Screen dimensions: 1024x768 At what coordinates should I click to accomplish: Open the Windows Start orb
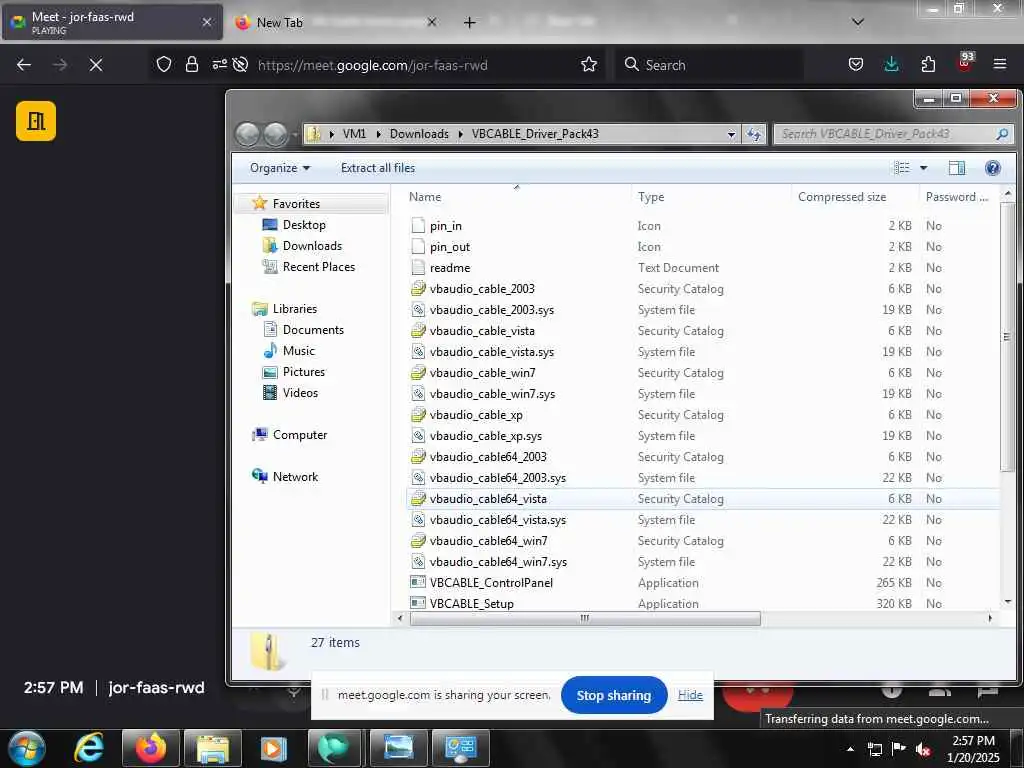coord(27,748)
